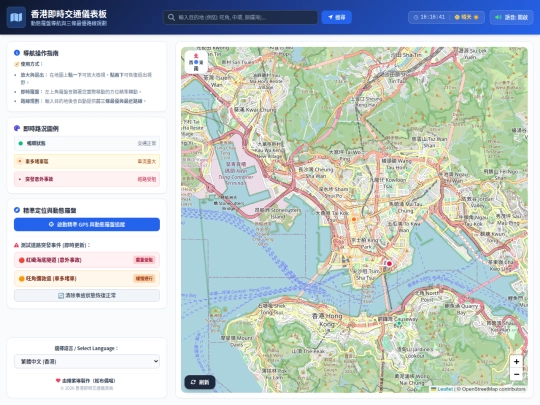
Task: Select the red accident legend row
Action: coord(87,179)
